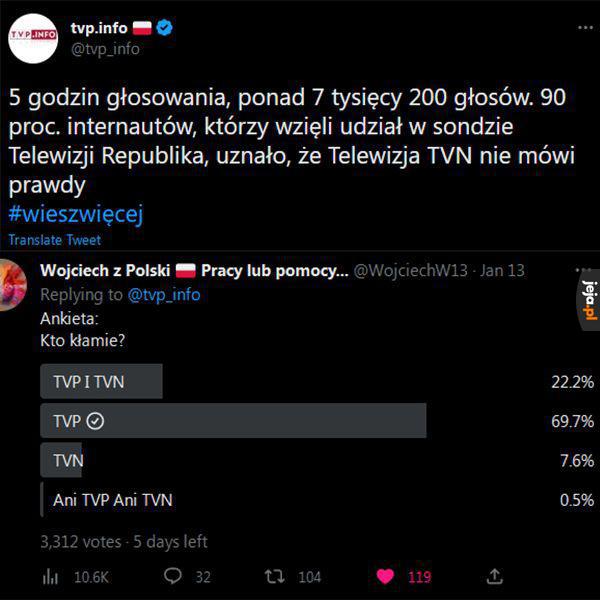Image resolution: width=600 pixels, height=600 pixels.
Task: Open the tvp.info profile avatar
Action: 33,38
